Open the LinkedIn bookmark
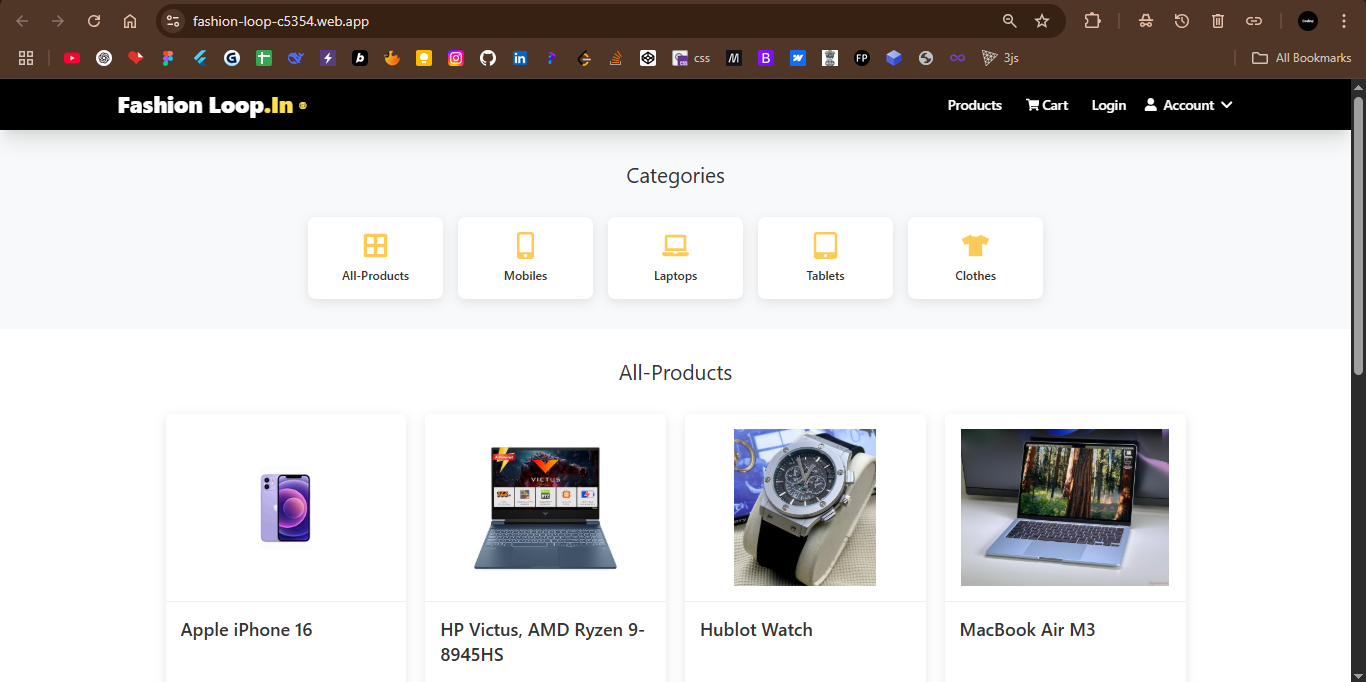The image size is (1366, 682). pos(520,58)
